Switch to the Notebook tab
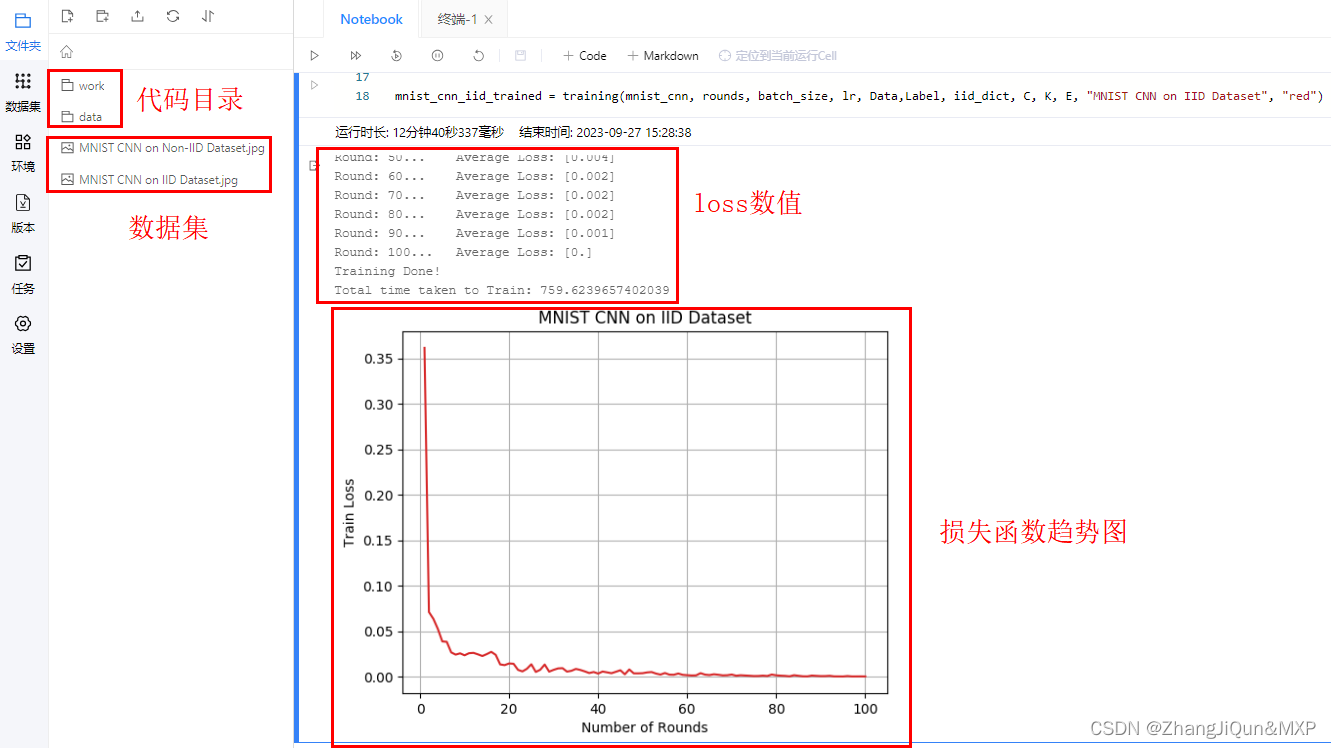The image size is (1331, 748). 371,19
